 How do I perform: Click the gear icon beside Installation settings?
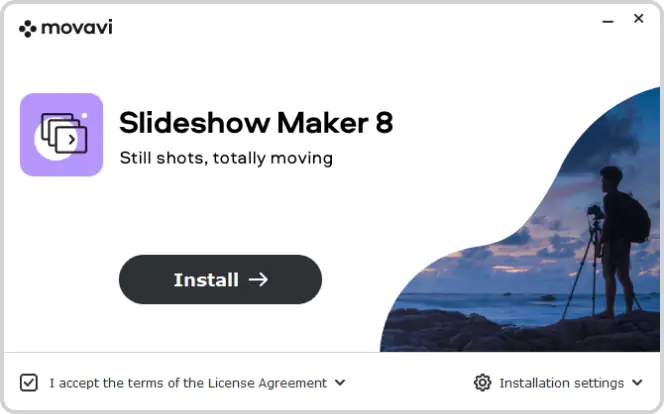click(482, 383)
